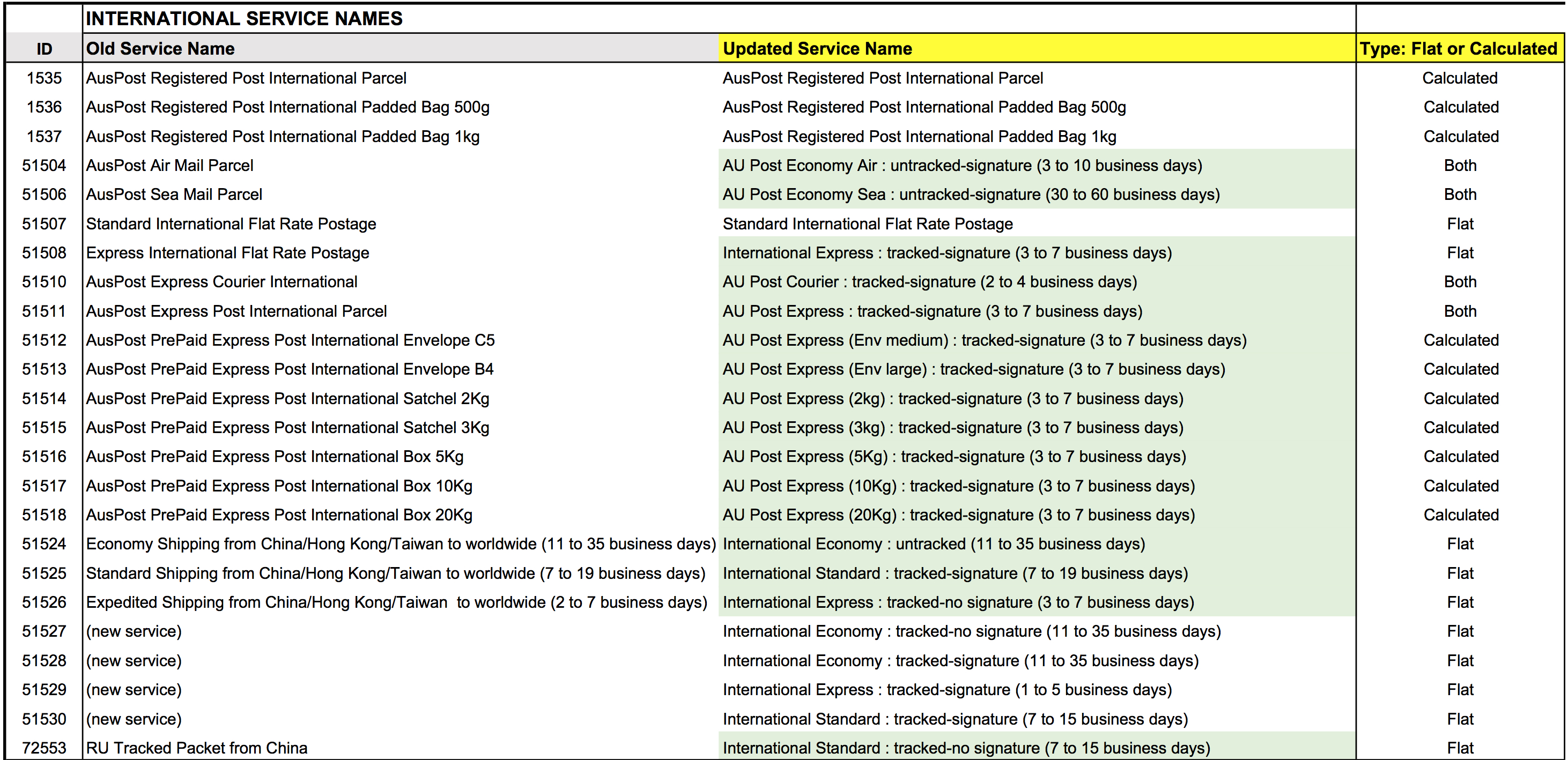This screenshot has height=760, width=1568.
Task: Click 'RU Tracked Packet from China' cell
Action: 196,748
